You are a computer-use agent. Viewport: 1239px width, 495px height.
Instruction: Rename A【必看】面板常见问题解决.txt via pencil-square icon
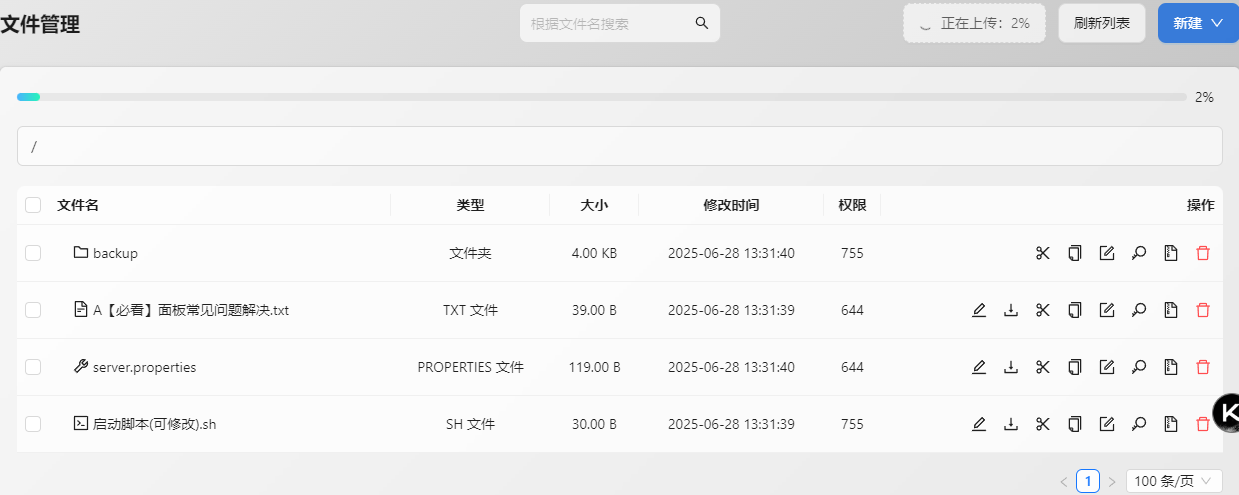(x=1107, y=310)
